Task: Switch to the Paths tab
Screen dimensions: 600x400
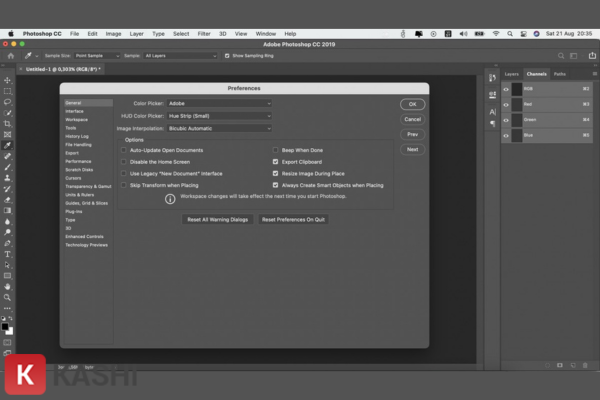Action: [559, 74]
